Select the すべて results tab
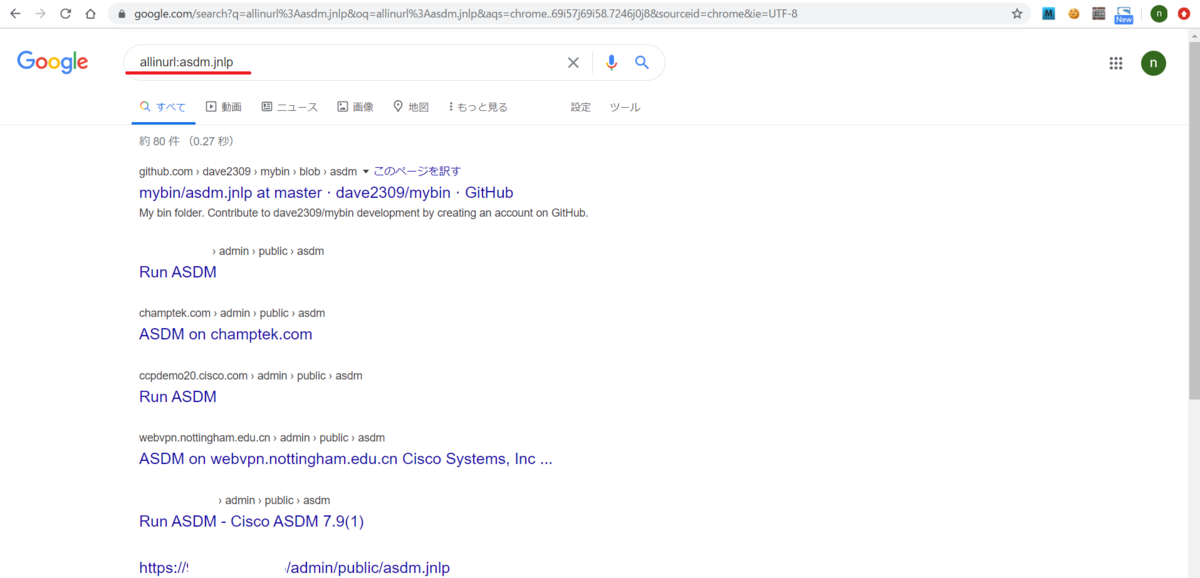This screenshot has height=578, width=1200. [x=162, y=107]
